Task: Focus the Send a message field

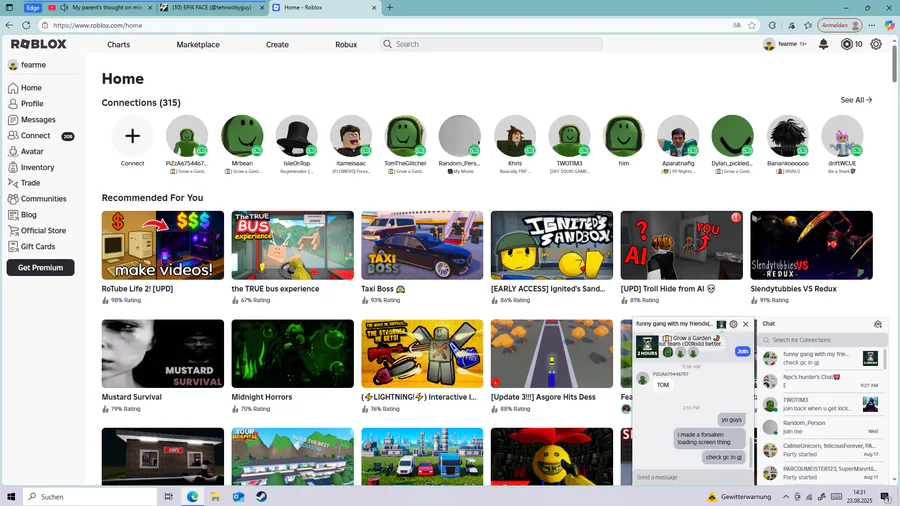Action: coord(692,477)
